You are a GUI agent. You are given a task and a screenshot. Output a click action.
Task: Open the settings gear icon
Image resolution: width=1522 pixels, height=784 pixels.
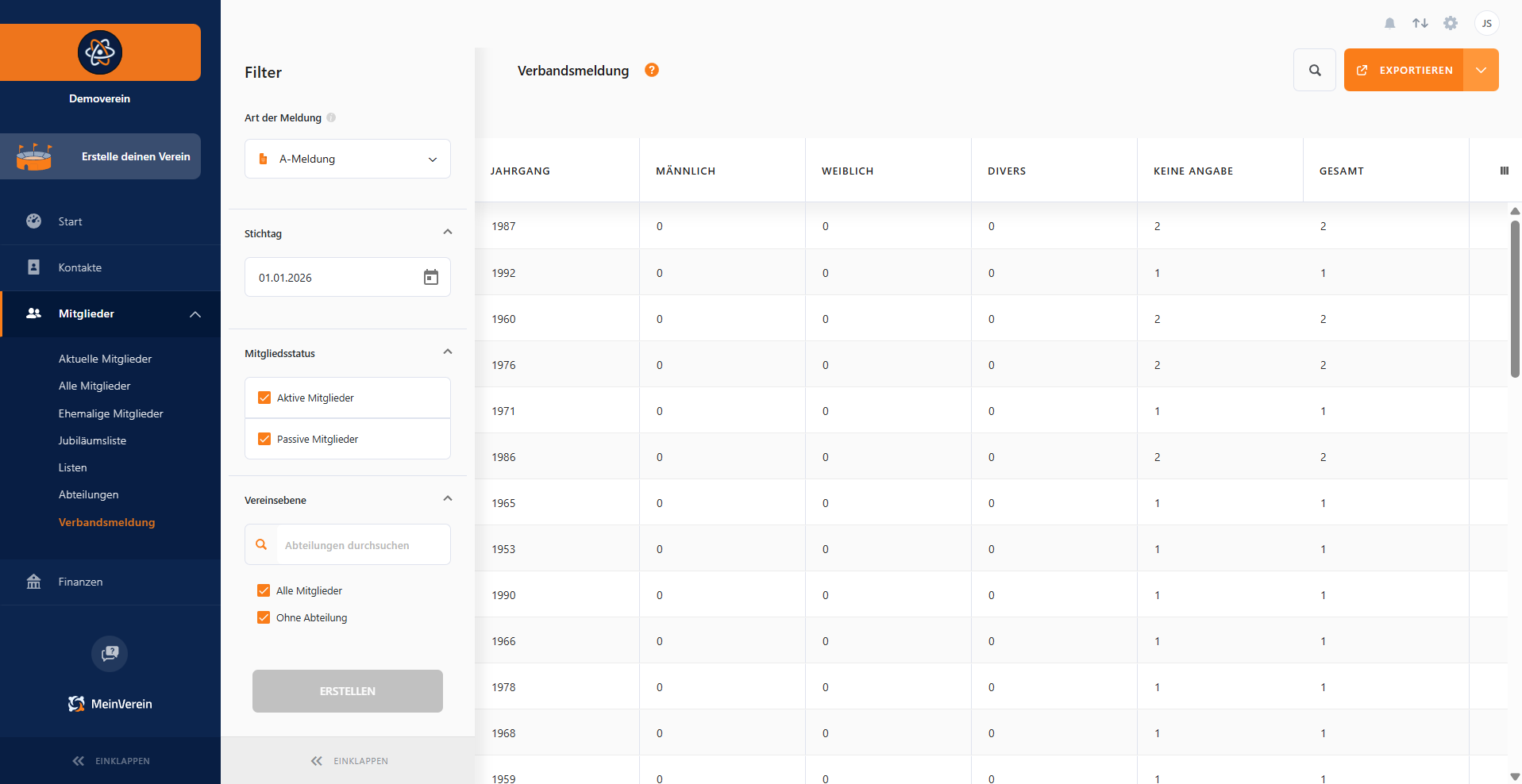pyautogui.click(x=1451, y=23)
